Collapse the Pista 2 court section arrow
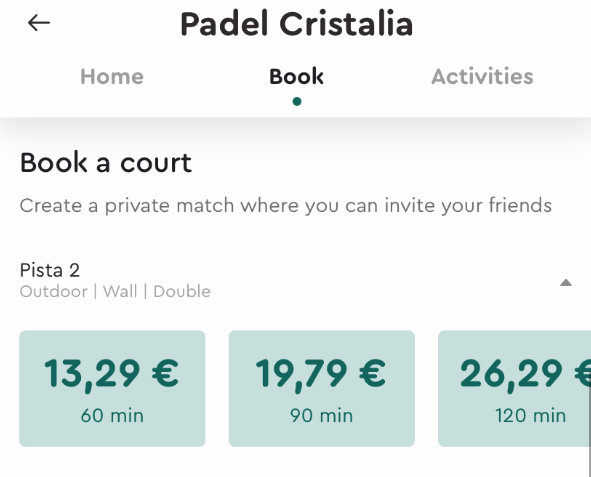The width and height of the screenshot is (591, 477). coord(566,283)
